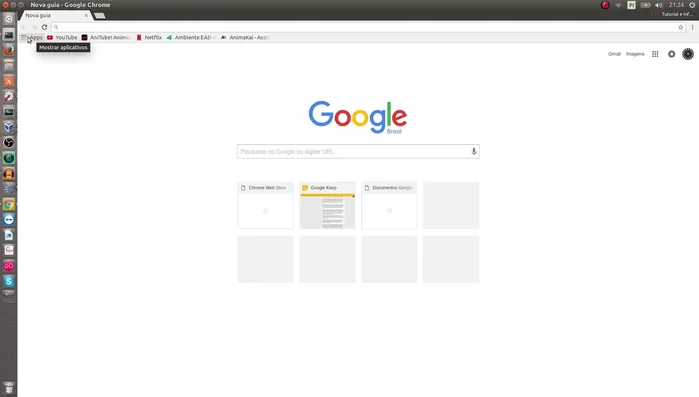Screen dimensions: 699x397
Task: Open the network indicator in top panel
Action: click(x=618, y=5)
